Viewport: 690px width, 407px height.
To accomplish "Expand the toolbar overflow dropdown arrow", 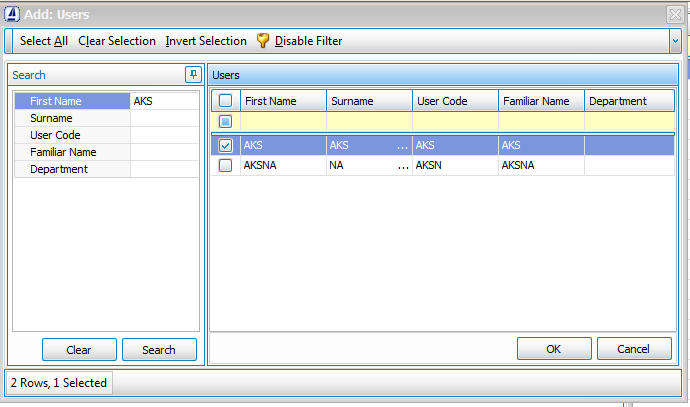I will pos(675,41).
